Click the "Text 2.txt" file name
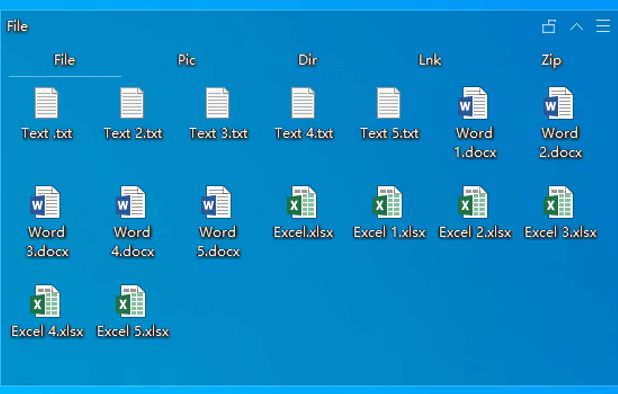Image resolution: width=618 pixels, height=394 pixels. click(133, 133)
